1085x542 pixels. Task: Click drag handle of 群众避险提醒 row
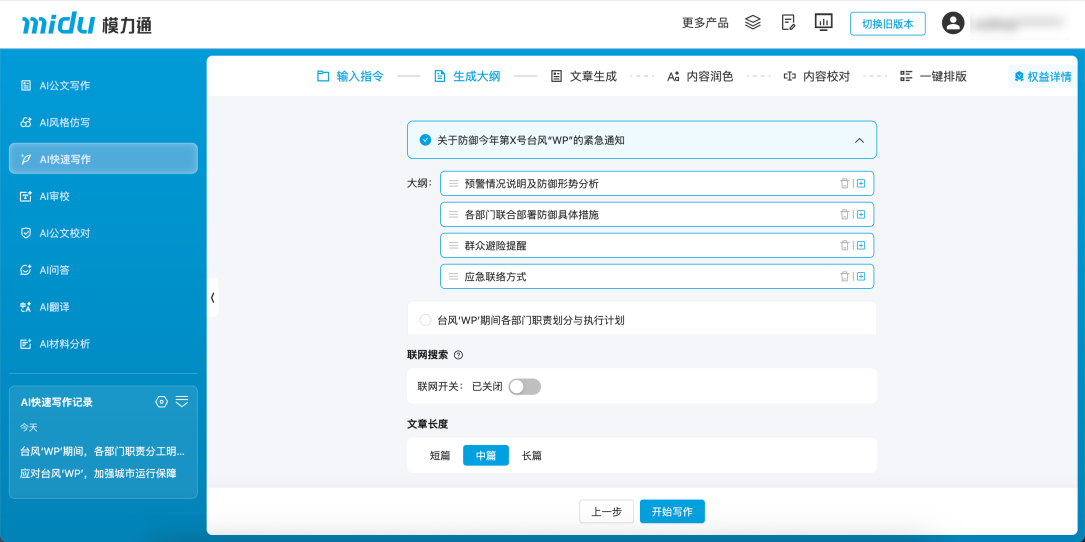(x=453, y=245)
